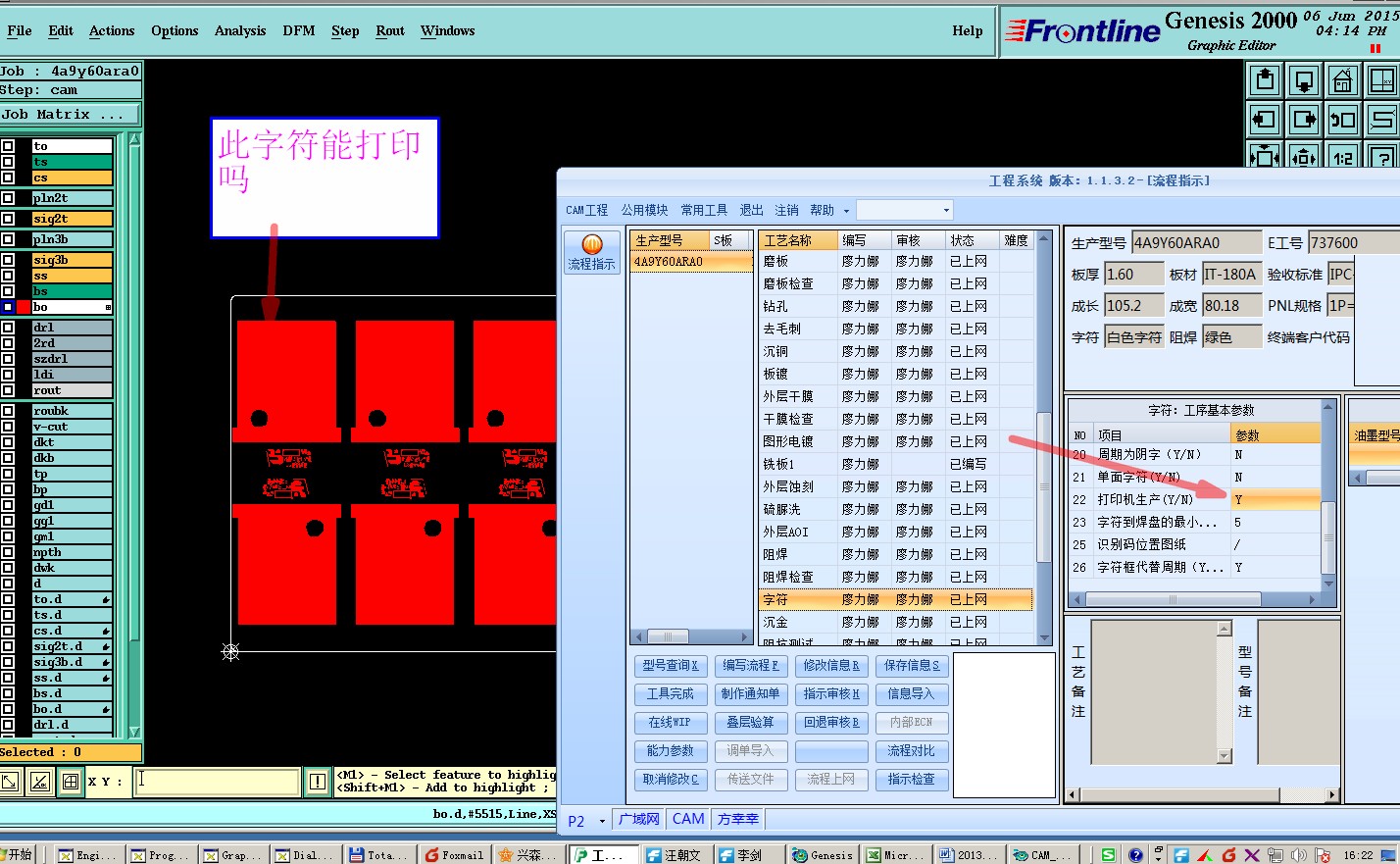The image size is (1400, 864).
Task: Toggle the checkbox for layer bo
Action: (8, 307)
